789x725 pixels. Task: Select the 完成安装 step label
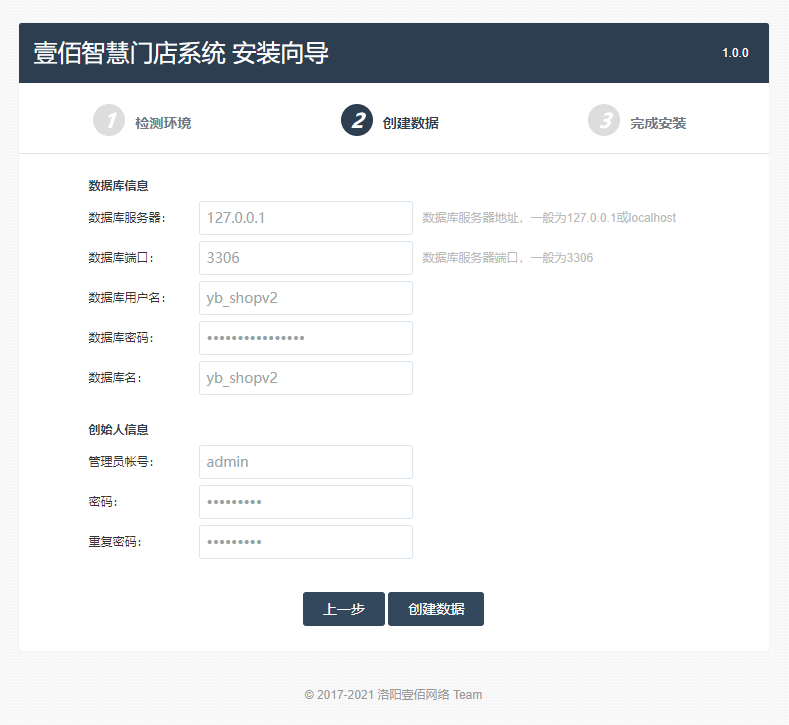pos(658,123)
